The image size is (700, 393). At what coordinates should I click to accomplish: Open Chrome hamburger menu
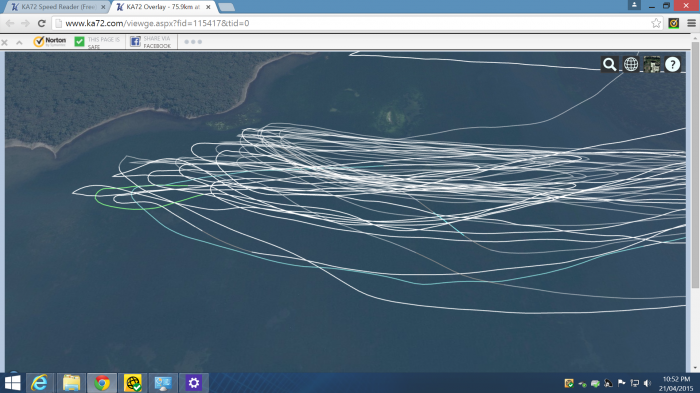(691, 23)
